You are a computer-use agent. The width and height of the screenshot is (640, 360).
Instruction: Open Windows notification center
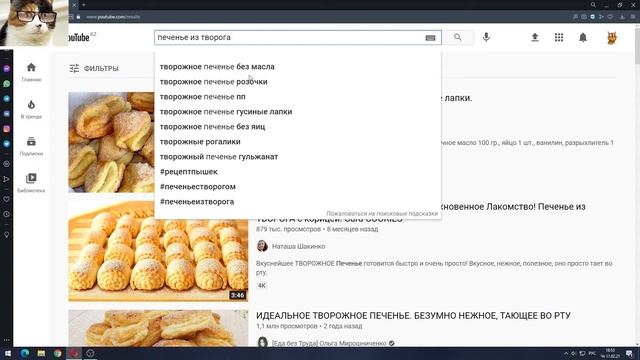click(x=629, y=353)
